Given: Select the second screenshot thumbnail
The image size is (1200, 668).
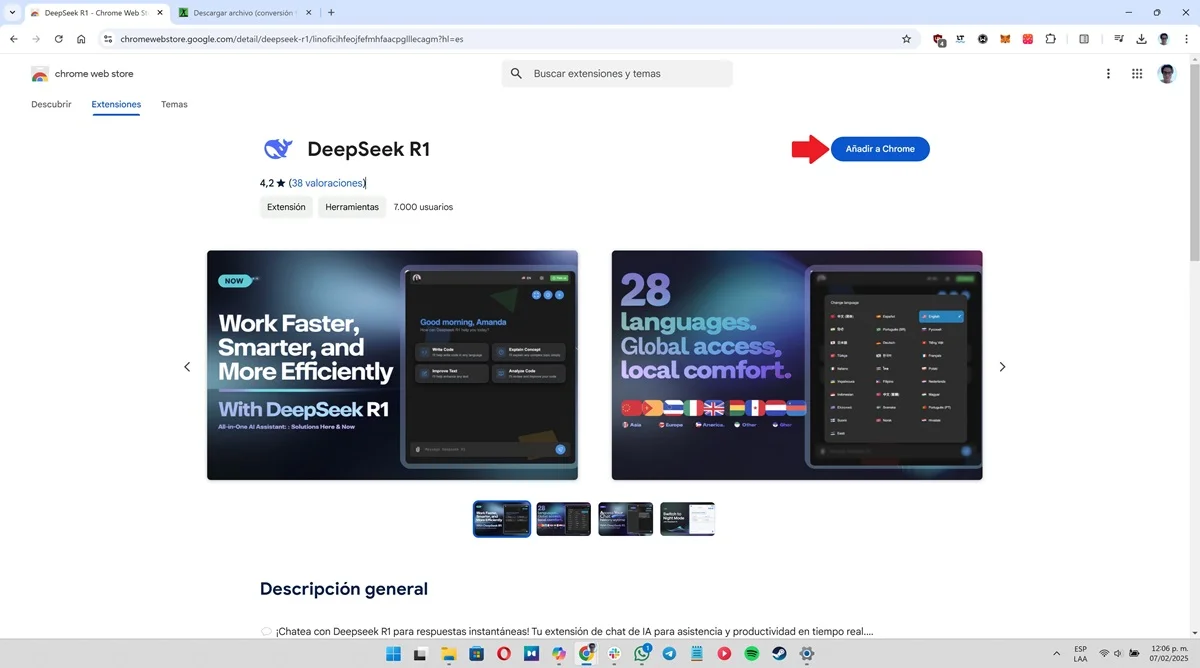Looking at the screenshot, I should coord(563,518).
